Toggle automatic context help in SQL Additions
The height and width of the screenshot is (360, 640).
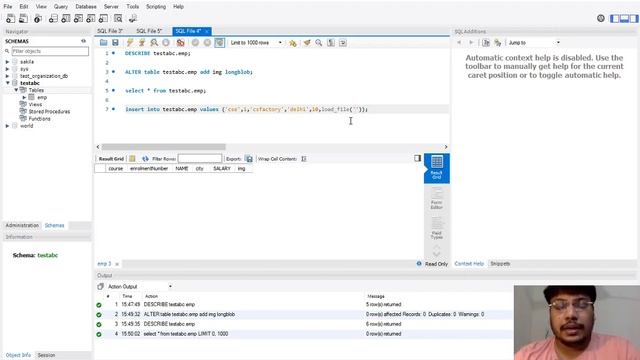coord(498,42)
